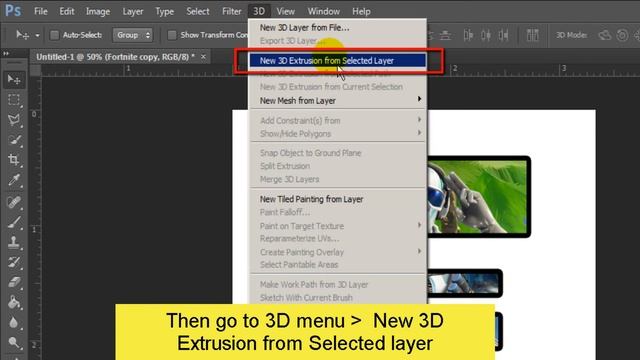Expand the toolbox panel double-arrow
The height and width of the screenshot is (360, 640).
point(6,53)
